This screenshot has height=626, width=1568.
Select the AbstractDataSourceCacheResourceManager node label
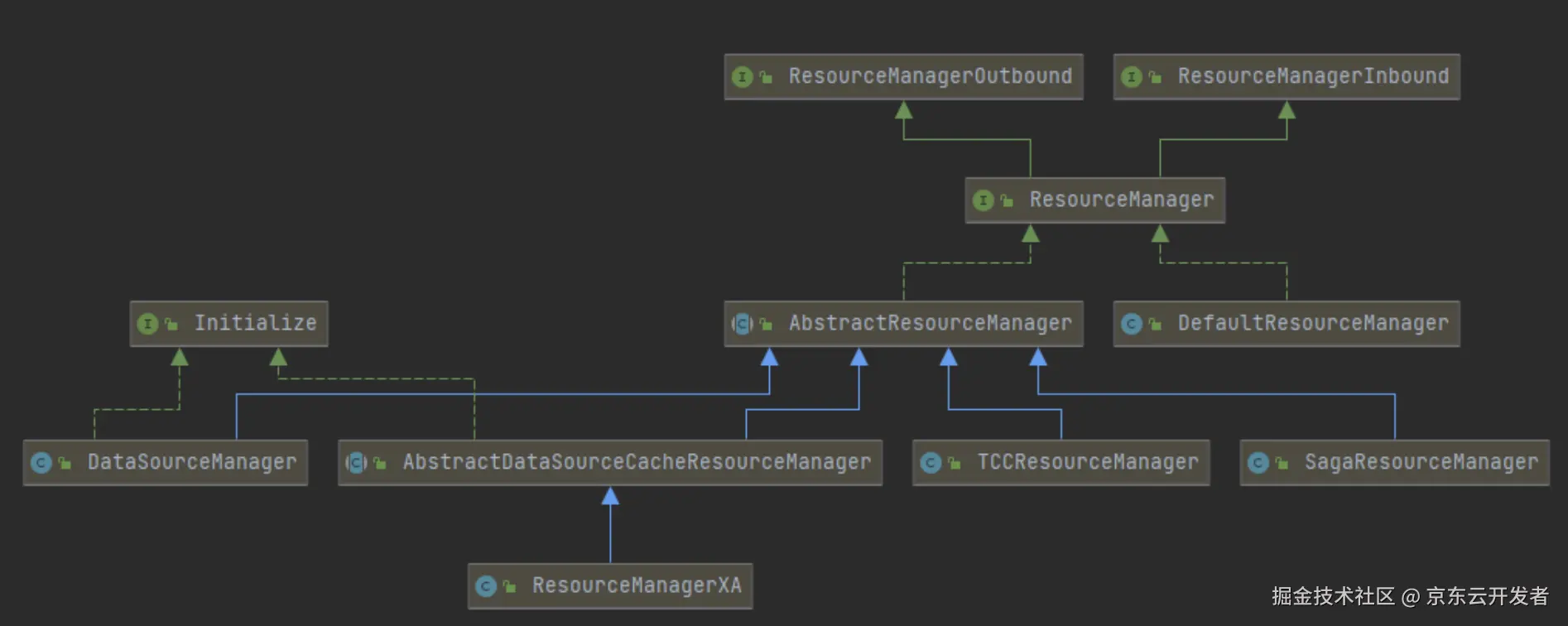click(x=637, y=462)
